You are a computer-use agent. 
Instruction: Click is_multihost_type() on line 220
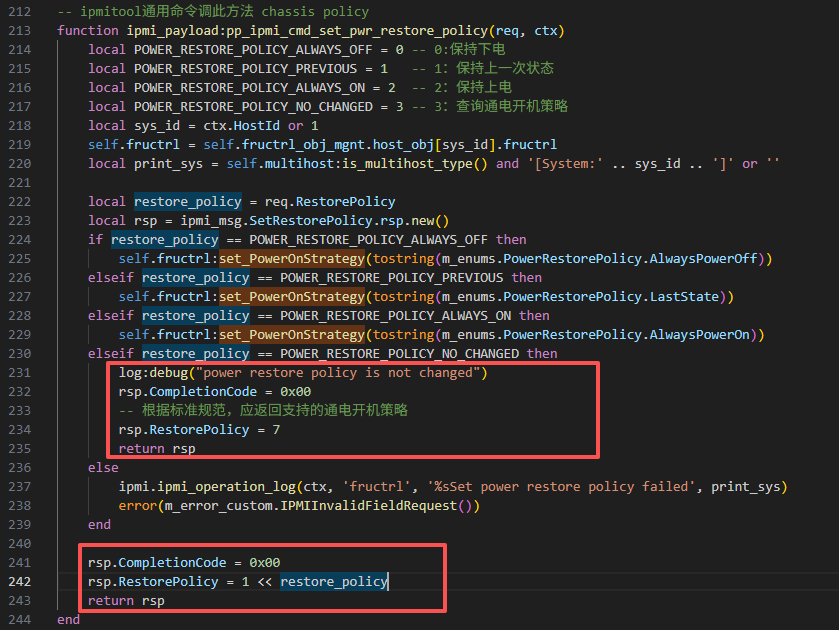[x=415, y=164]
